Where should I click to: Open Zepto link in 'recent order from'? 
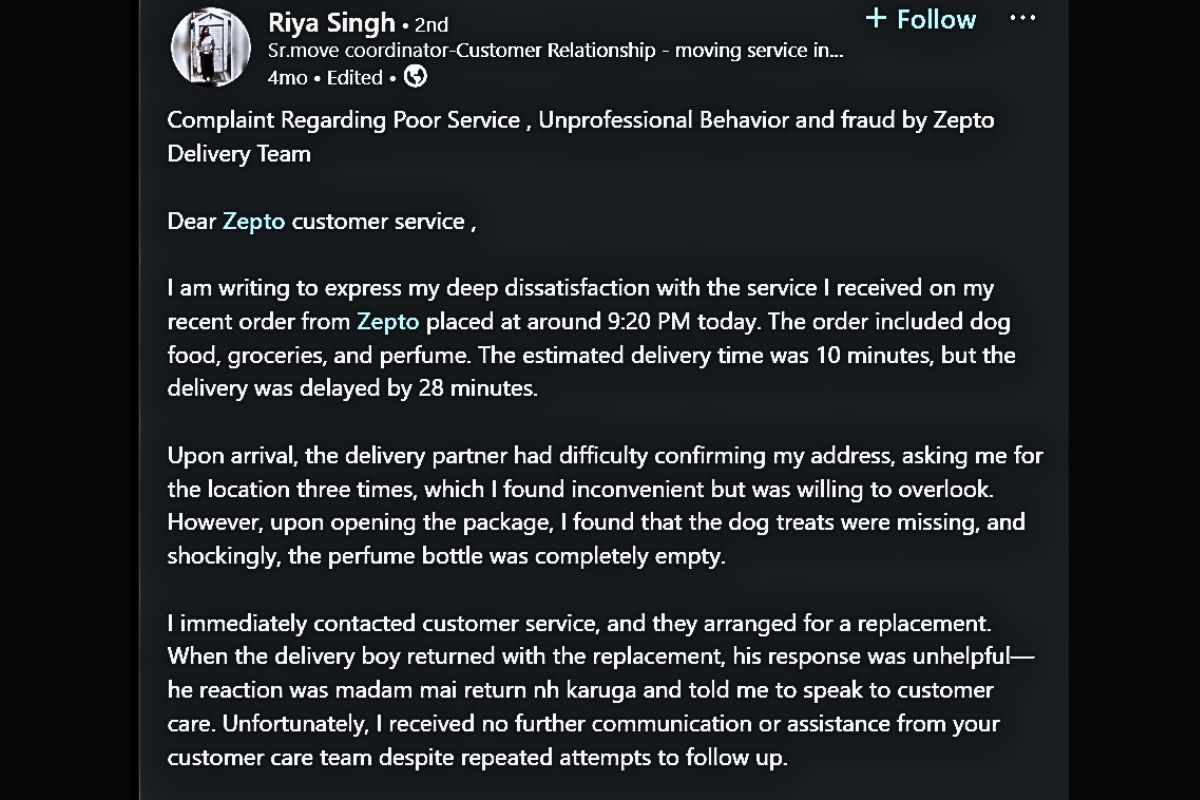coord(388,321)
